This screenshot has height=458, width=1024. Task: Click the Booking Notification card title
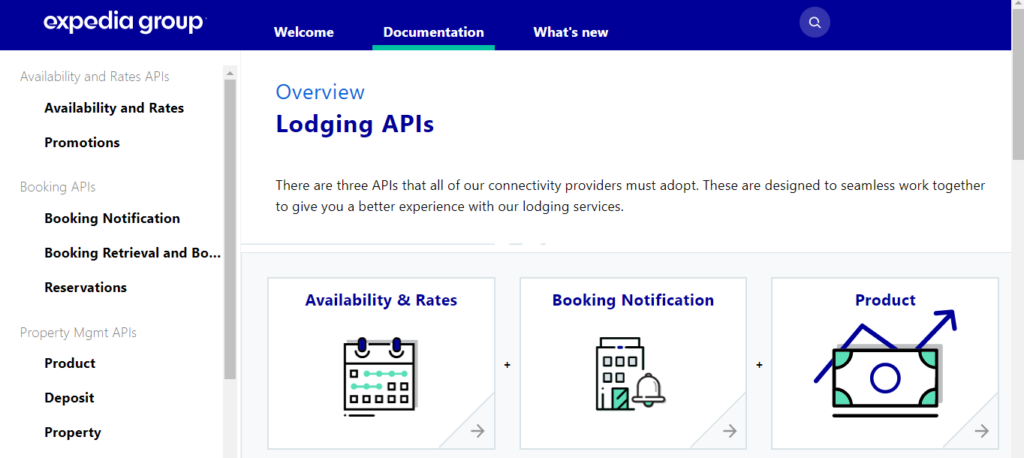[633, 300]
